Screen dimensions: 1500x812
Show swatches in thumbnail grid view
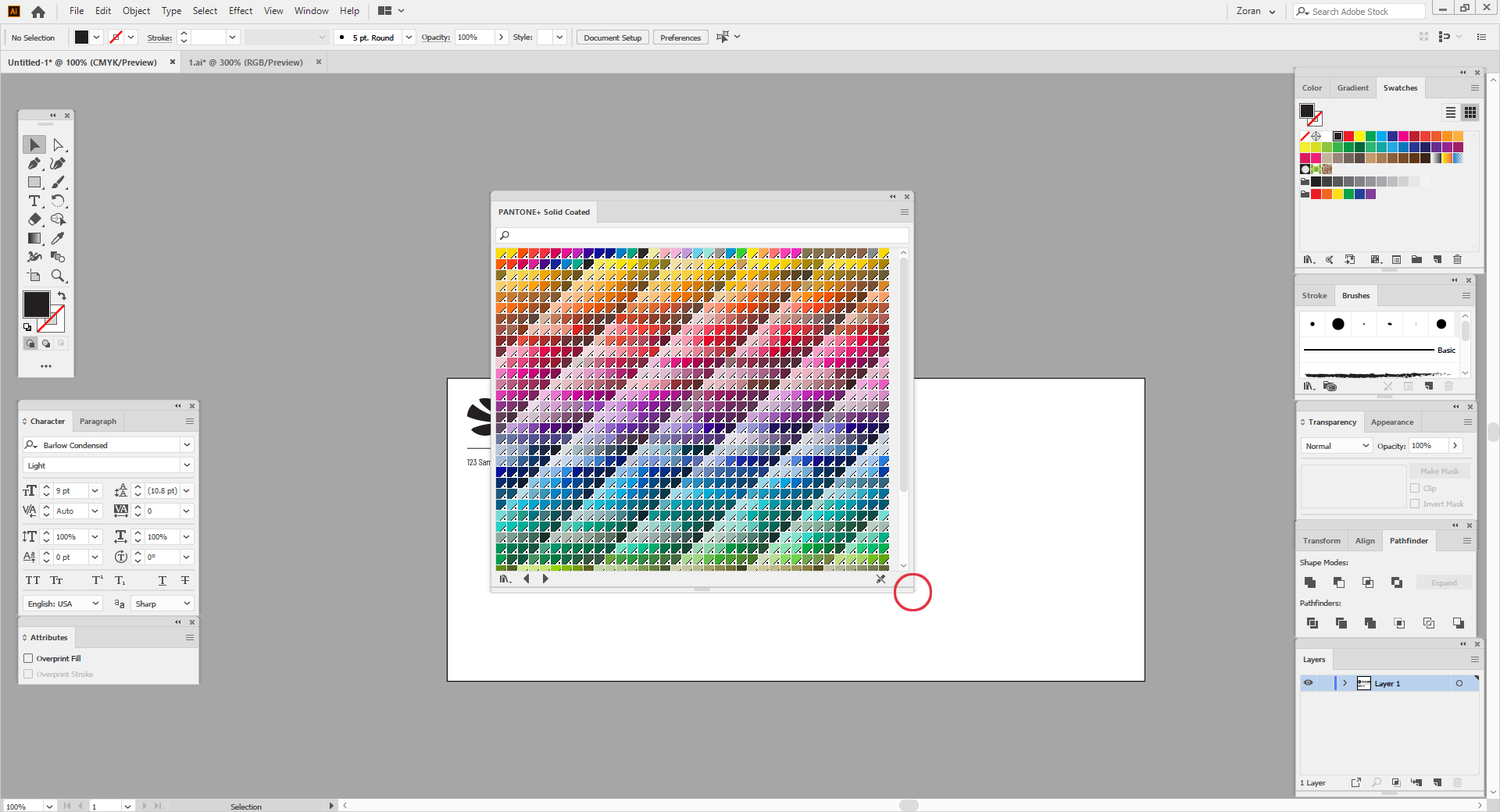click(1470, 112)
